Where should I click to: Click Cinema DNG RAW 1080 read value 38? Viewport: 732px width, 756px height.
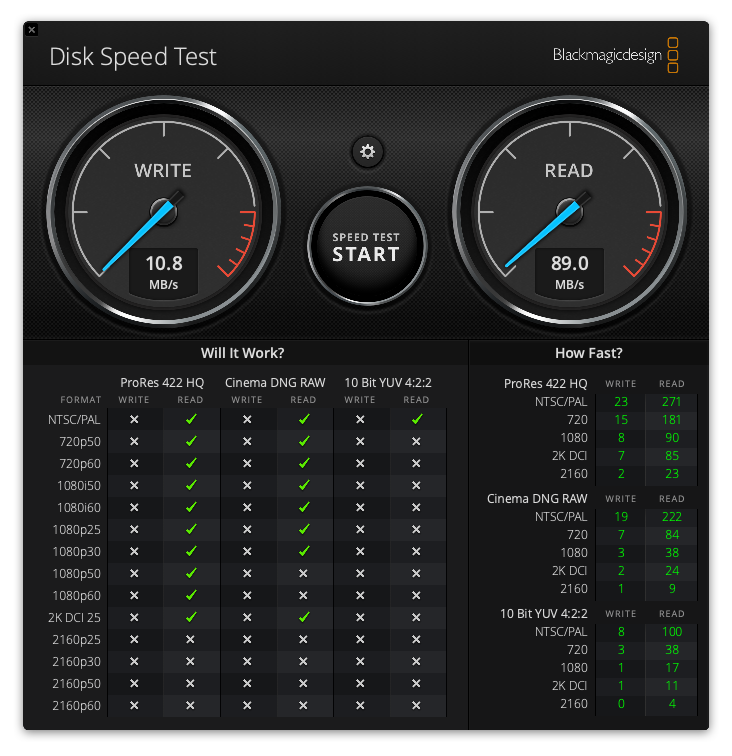point(672,553)
